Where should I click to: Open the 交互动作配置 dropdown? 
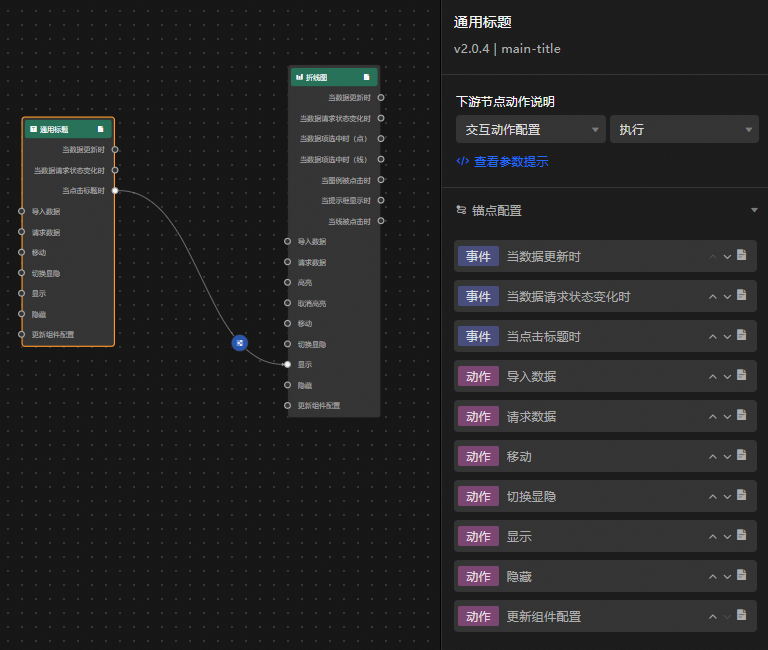pyautogui.click(x=531, y=129)
